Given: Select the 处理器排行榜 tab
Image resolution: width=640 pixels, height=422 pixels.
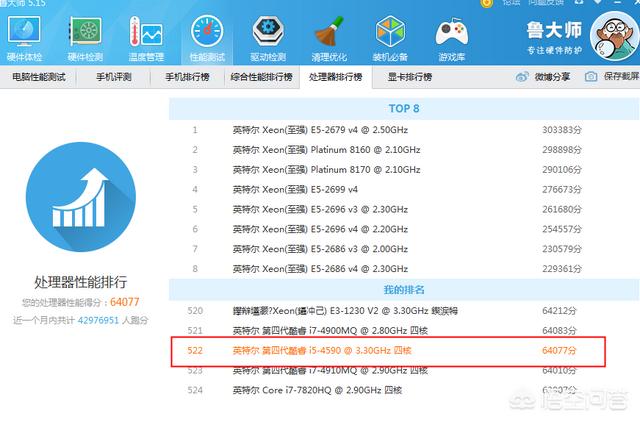Looking at the screenshot, I should 336,77.
